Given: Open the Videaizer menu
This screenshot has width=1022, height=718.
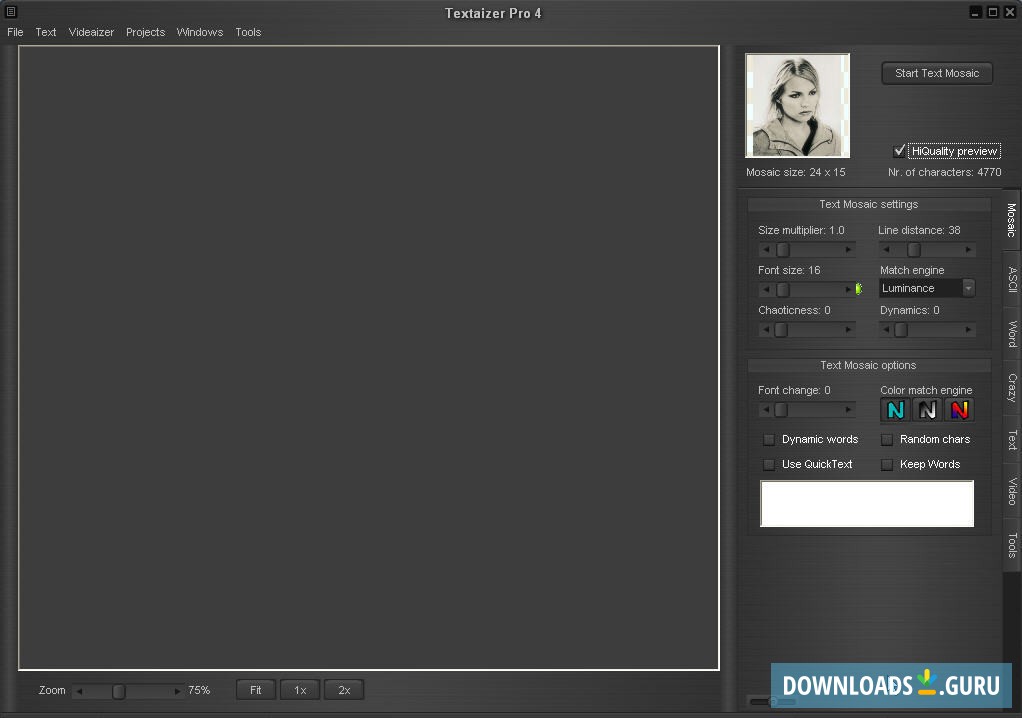Looking at the screenshot, I should click(x=91, y=32).
